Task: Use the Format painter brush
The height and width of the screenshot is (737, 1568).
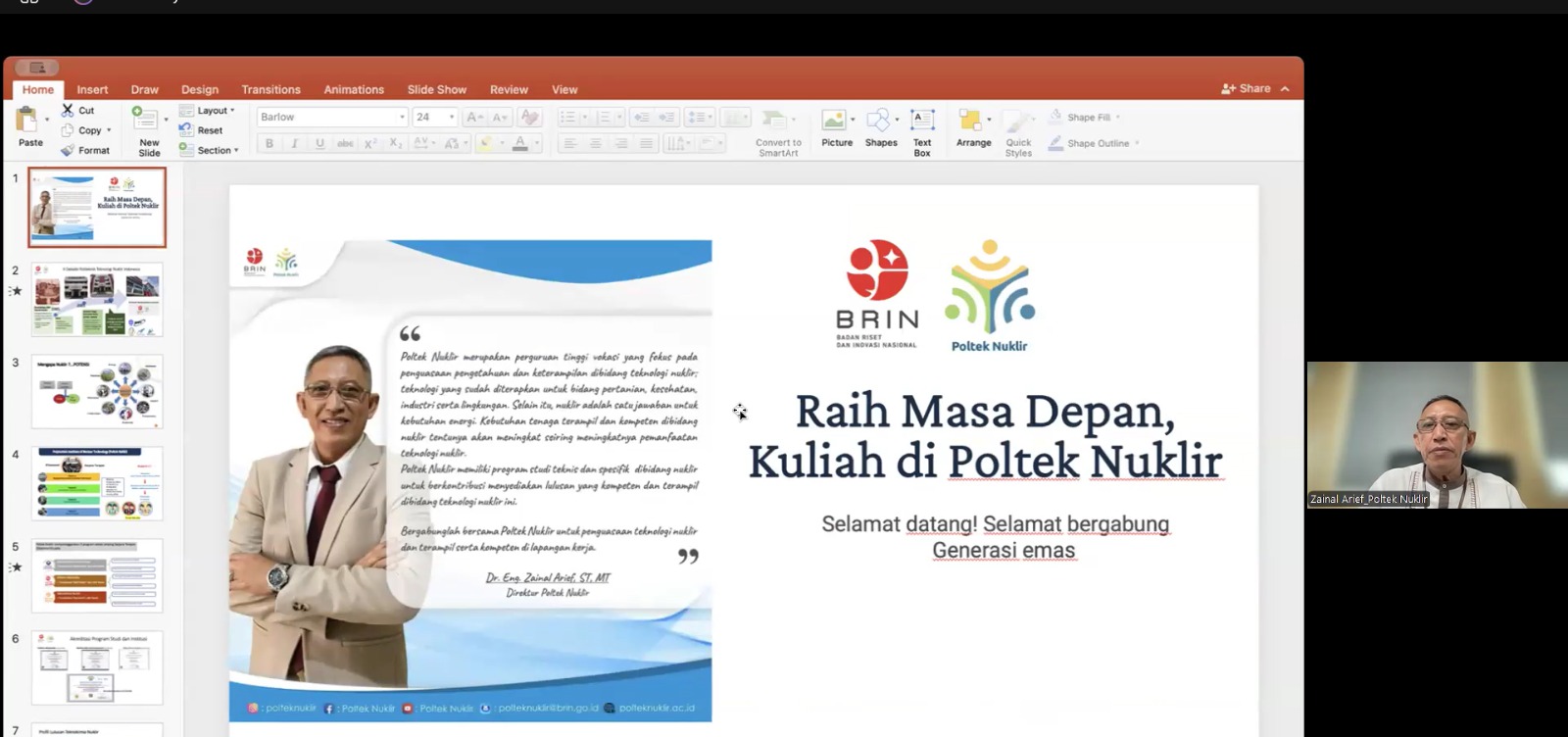Action: (x=68, y=151)
